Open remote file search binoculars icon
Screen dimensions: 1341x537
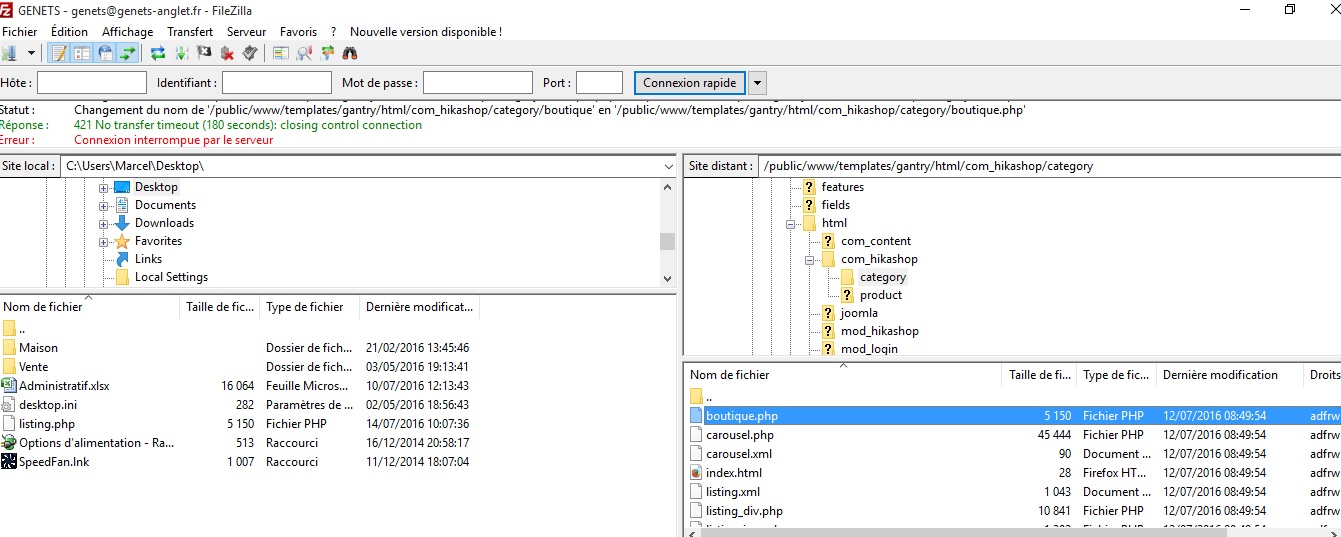coord(350,53)
